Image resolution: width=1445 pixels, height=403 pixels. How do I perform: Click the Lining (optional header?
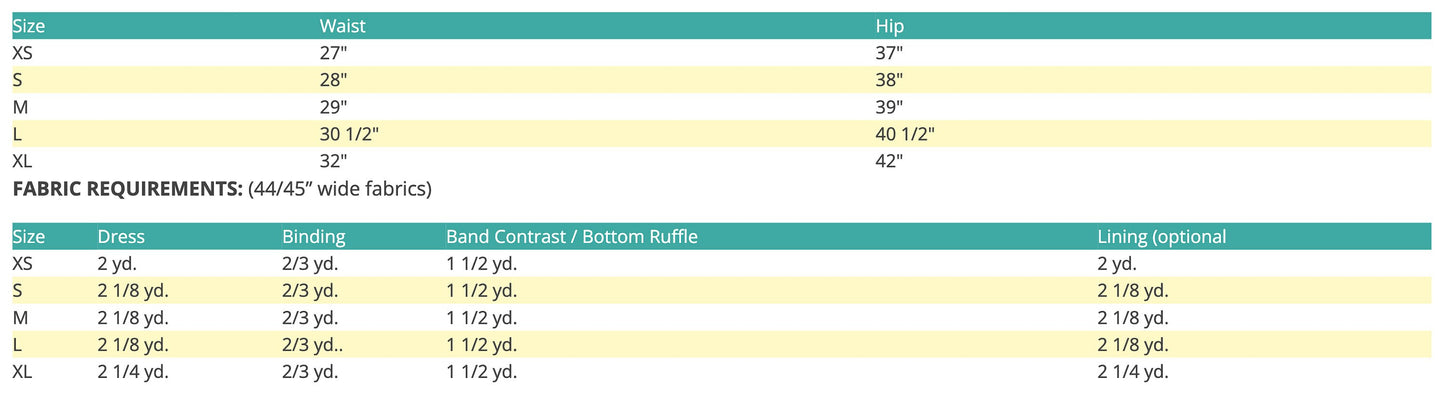tap(1161, 237)
